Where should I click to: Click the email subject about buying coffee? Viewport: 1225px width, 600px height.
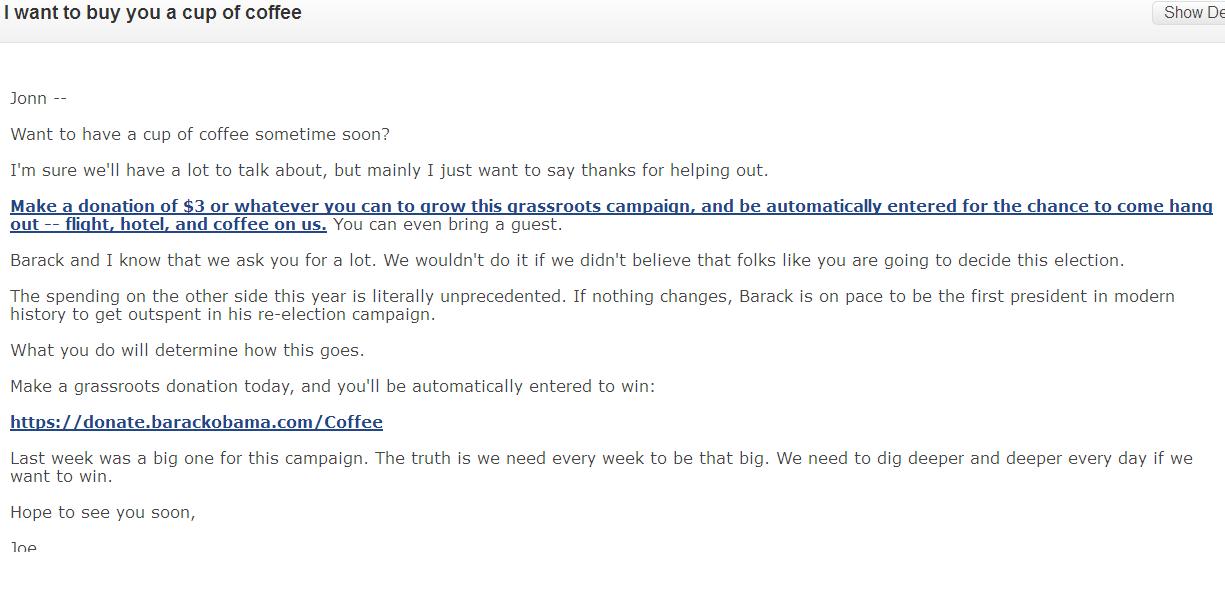coord(152,13)
